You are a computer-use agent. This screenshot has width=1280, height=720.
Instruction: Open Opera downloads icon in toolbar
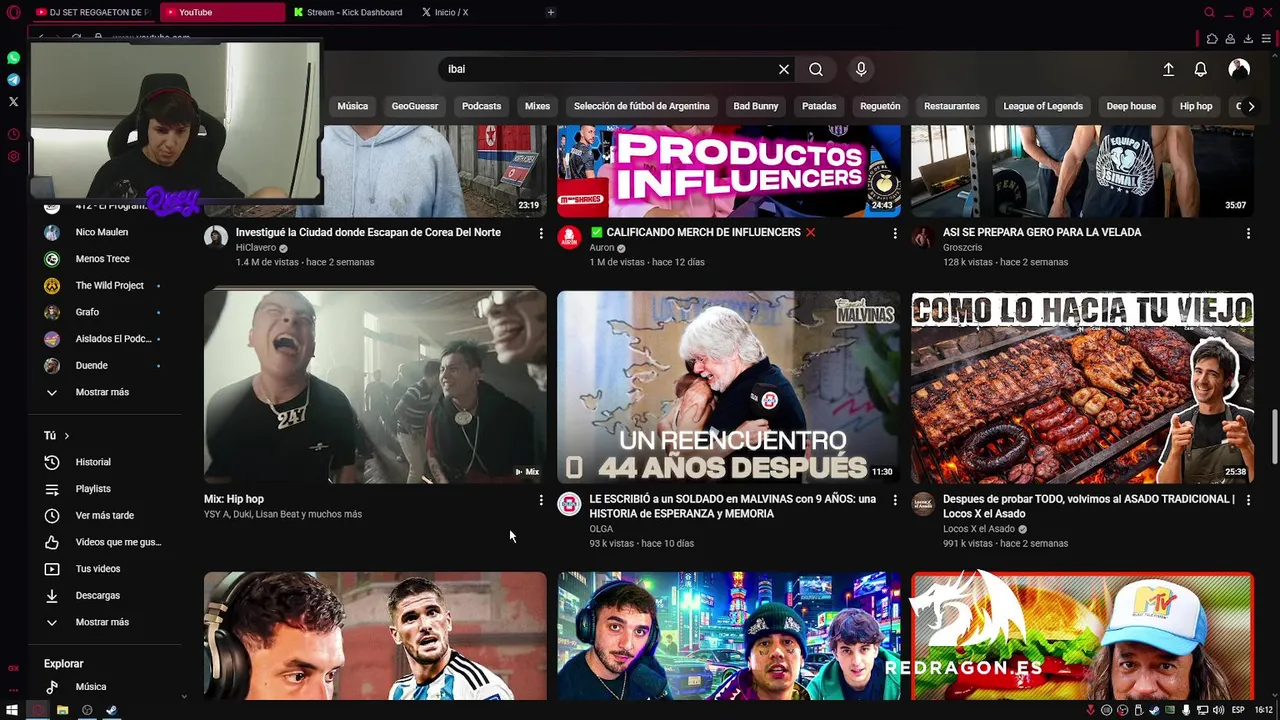(1248, 39)
